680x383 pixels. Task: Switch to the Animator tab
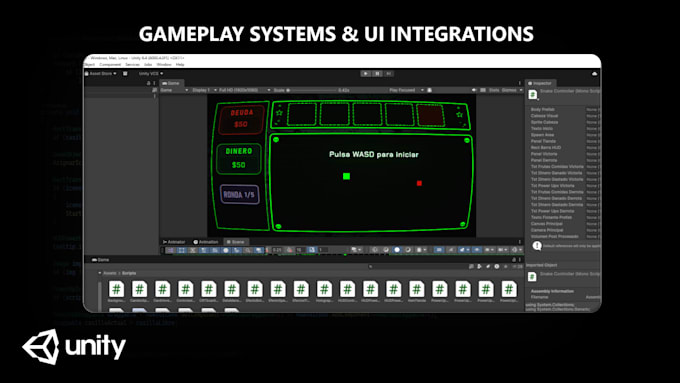tap(174, 242)
